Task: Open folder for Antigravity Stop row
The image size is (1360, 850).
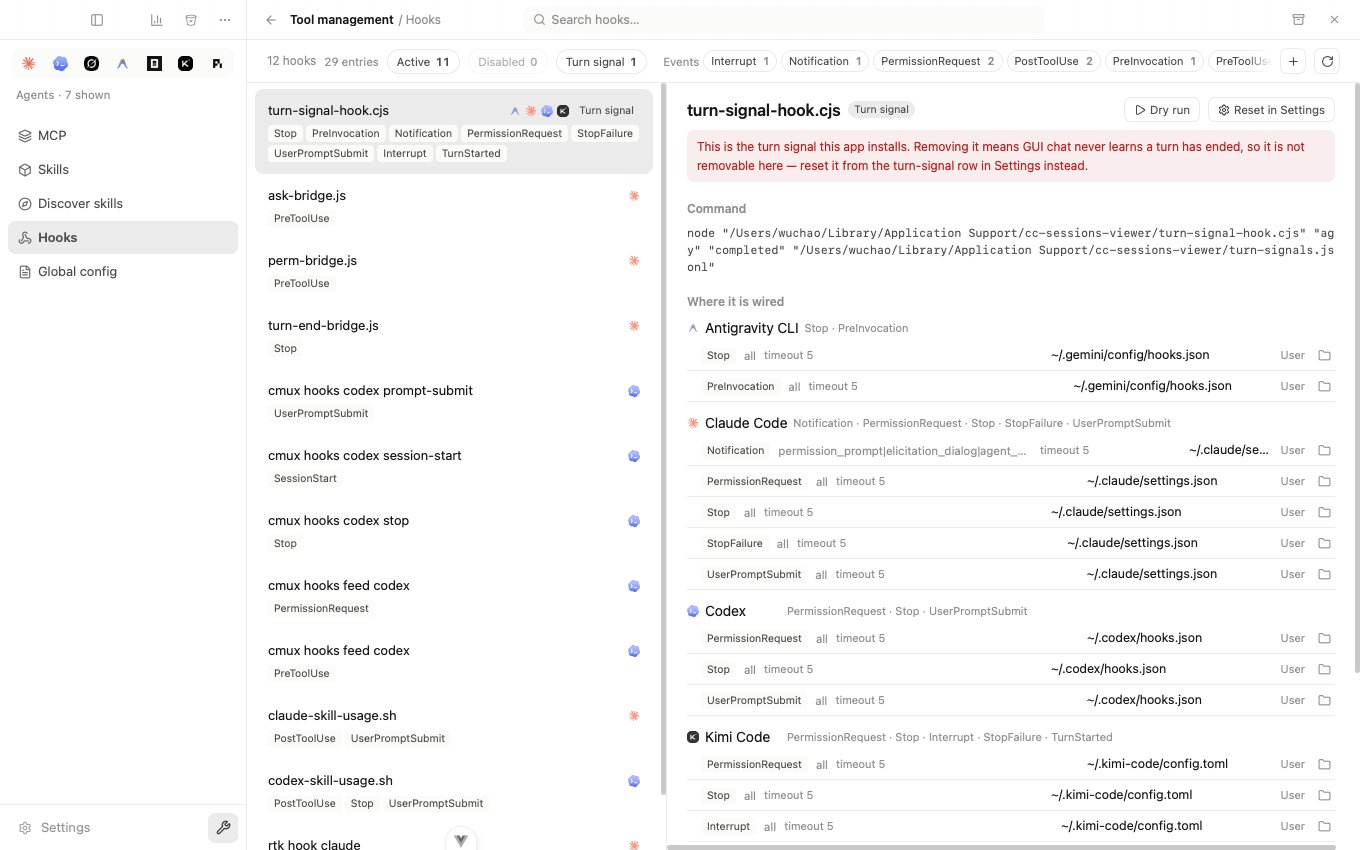Action: tap(1324, 355)
